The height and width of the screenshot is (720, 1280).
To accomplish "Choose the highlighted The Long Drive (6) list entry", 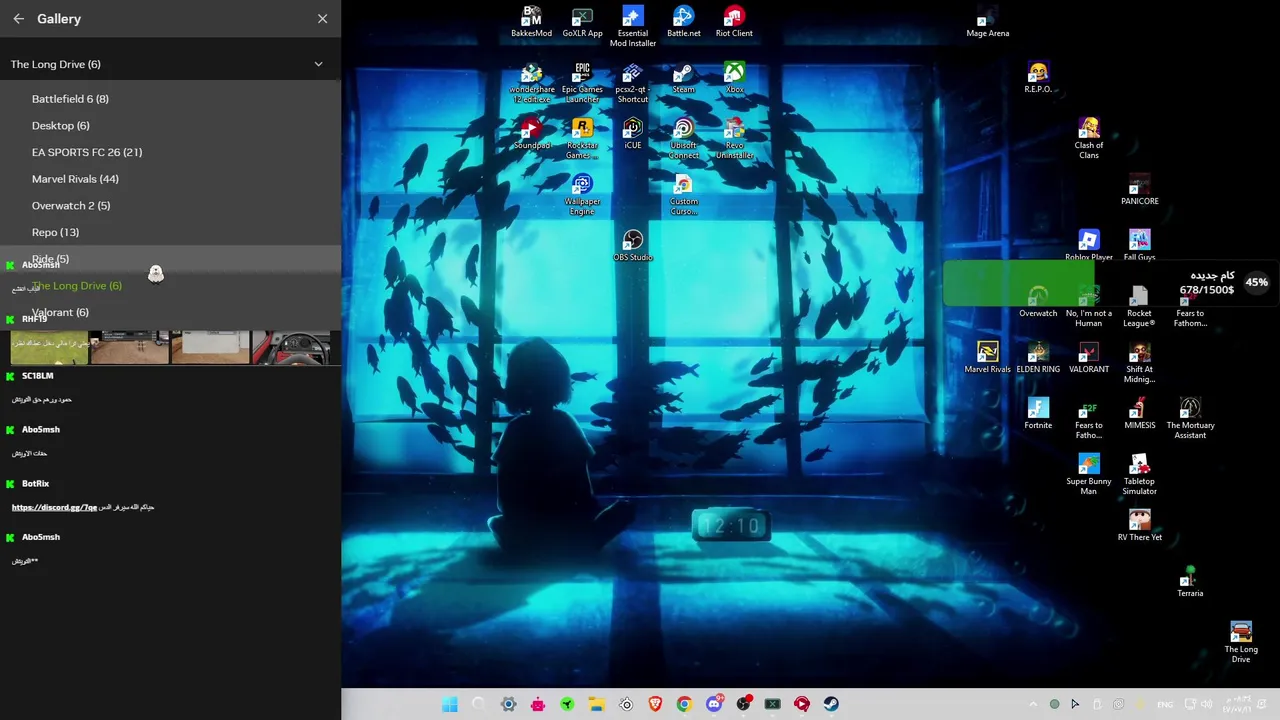I will click(170, 286).
